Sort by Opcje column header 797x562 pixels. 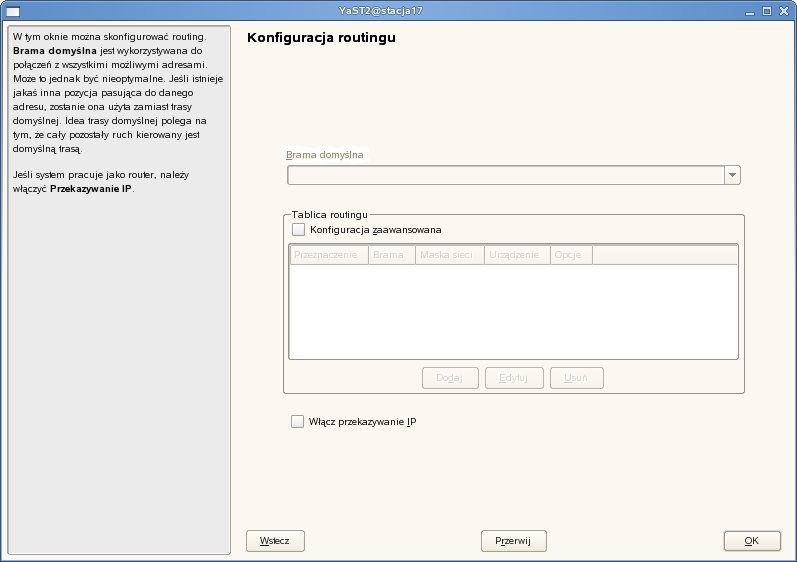point(571,255)
